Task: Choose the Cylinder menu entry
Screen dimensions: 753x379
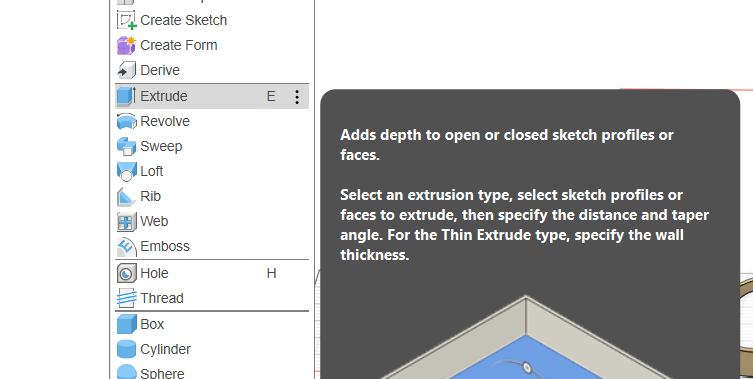Action: (212, 349)
